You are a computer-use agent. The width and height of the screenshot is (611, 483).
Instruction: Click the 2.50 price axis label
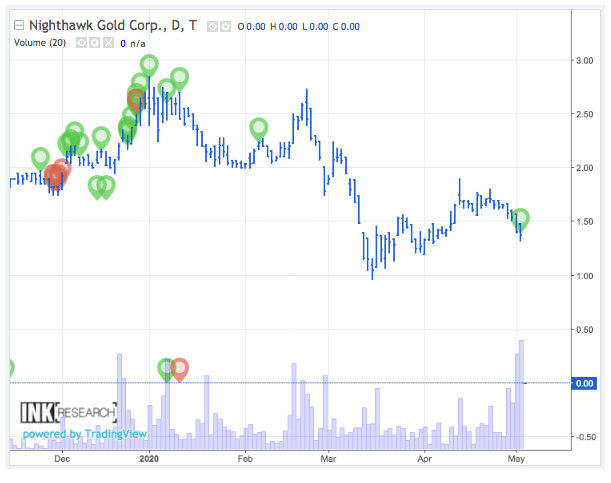585,115
